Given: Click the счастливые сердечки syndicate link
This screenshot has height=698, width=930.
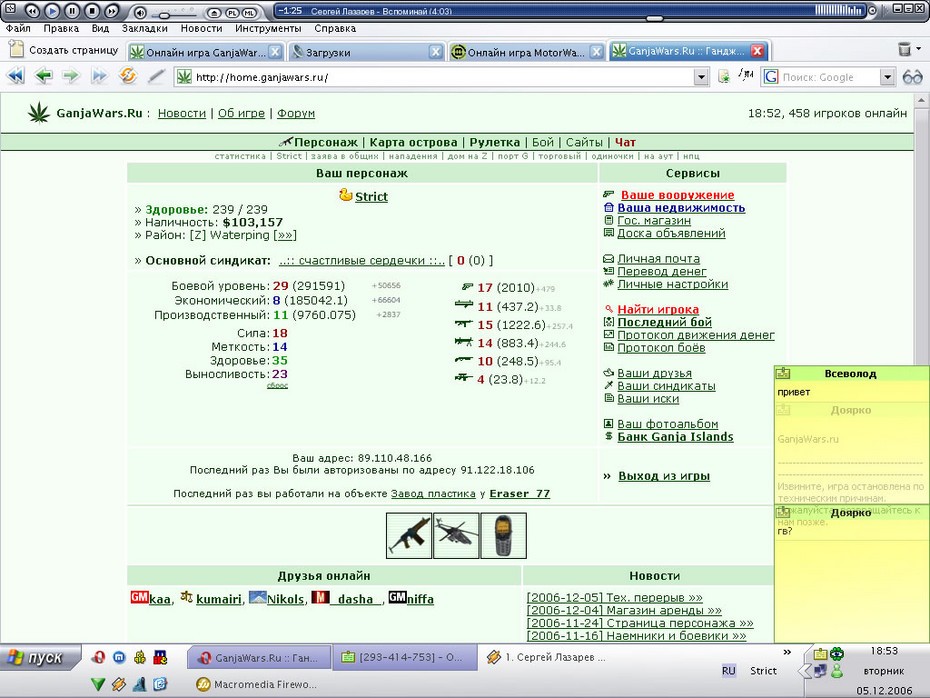Looking at the screenshot, I should point(362,261).
